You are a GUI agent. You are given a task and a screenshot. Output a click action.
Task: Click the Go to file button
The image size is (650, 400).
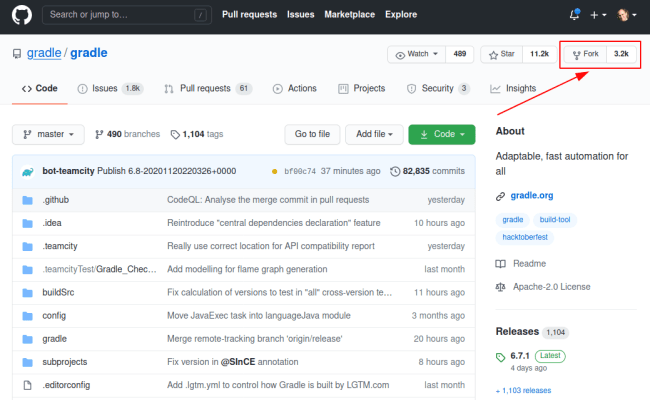pos(312,134)
